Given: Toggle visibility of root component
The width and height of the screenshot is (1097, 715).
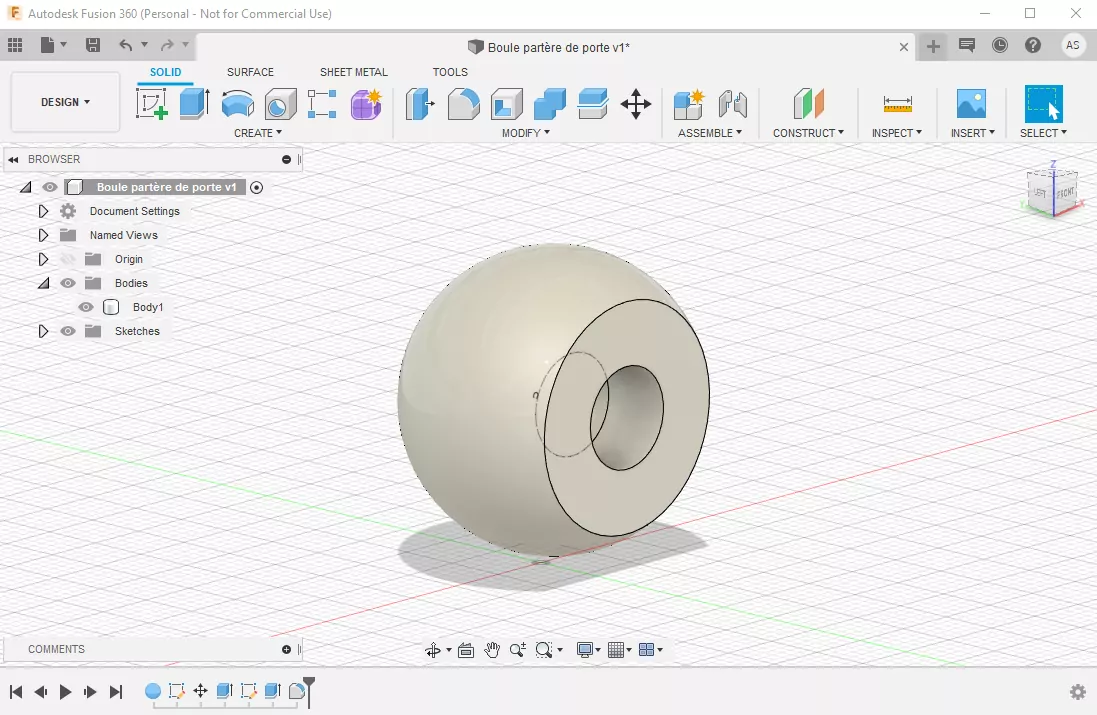Looking at the screenshot, I should (x=49, y=187).
